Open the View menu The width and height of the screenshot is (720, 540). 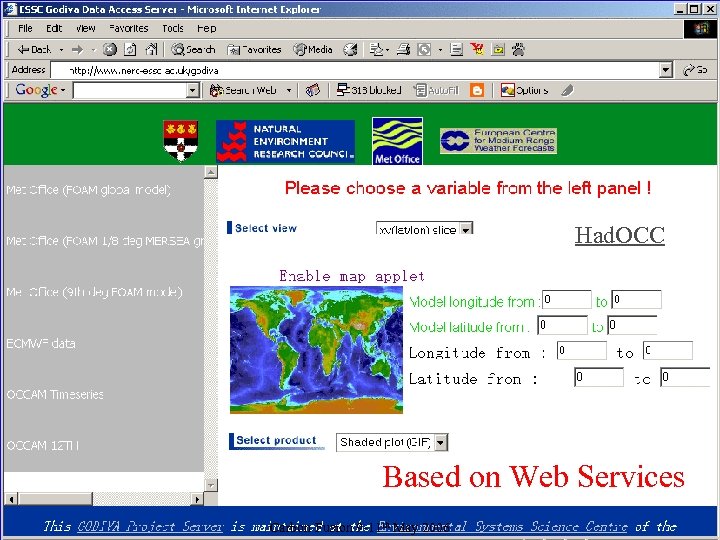pos(85,28)
